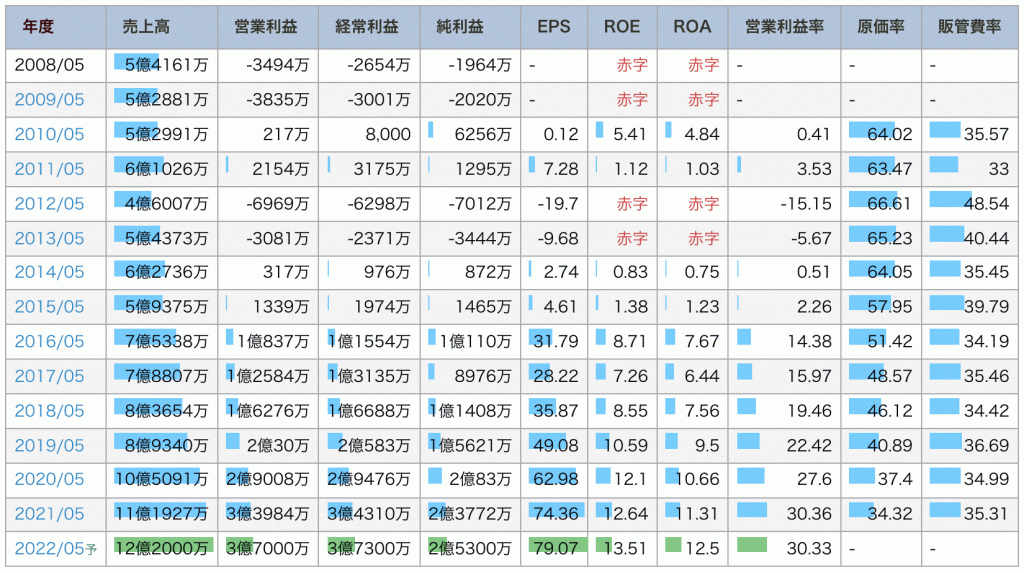Open the 2021/05 fiscal year link

click(49, 514)
